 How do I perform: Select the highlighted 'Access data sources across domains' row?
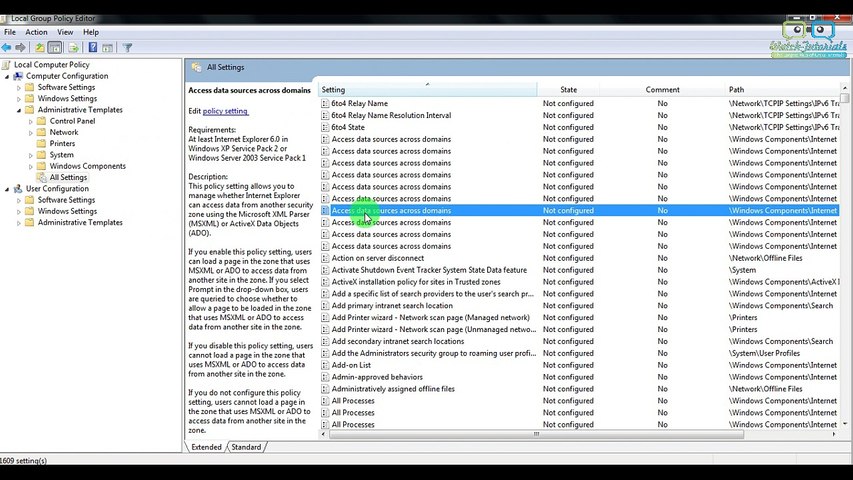click(579, 211)
